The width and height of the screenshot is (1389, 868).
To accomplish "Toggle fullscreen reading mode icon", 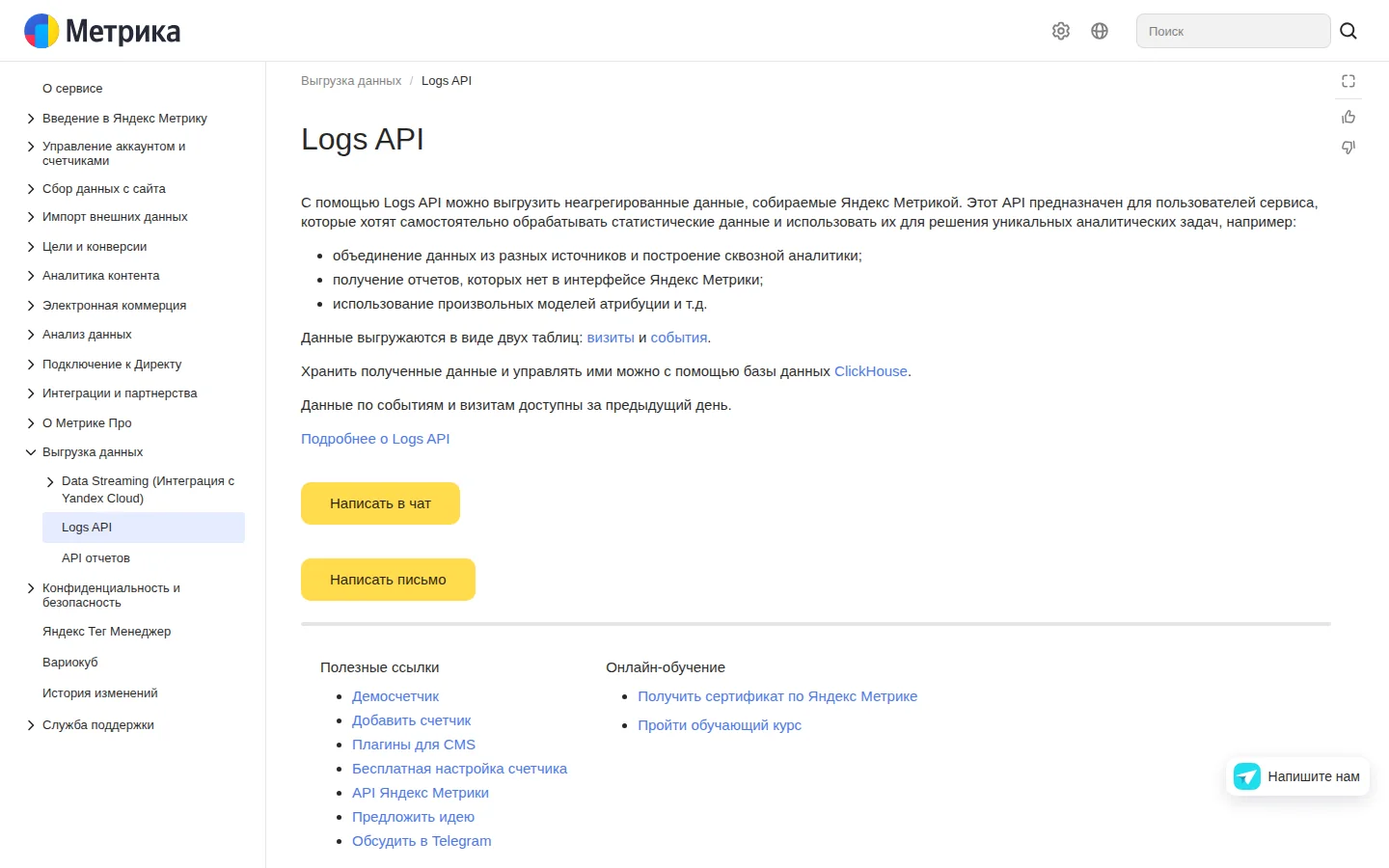I will (1348, 81).
